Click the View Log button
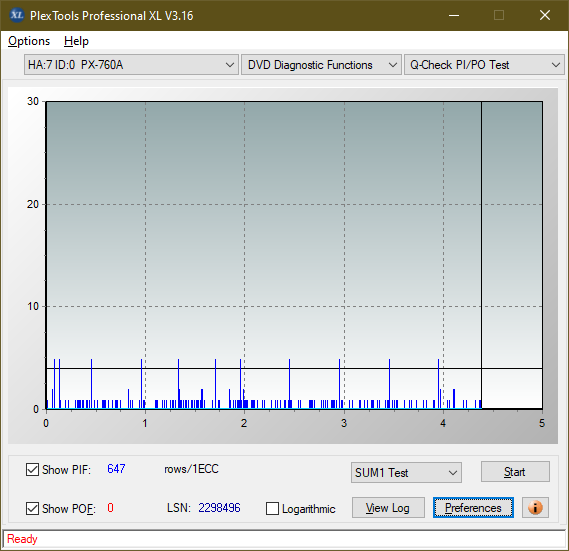 coord(388,508)
